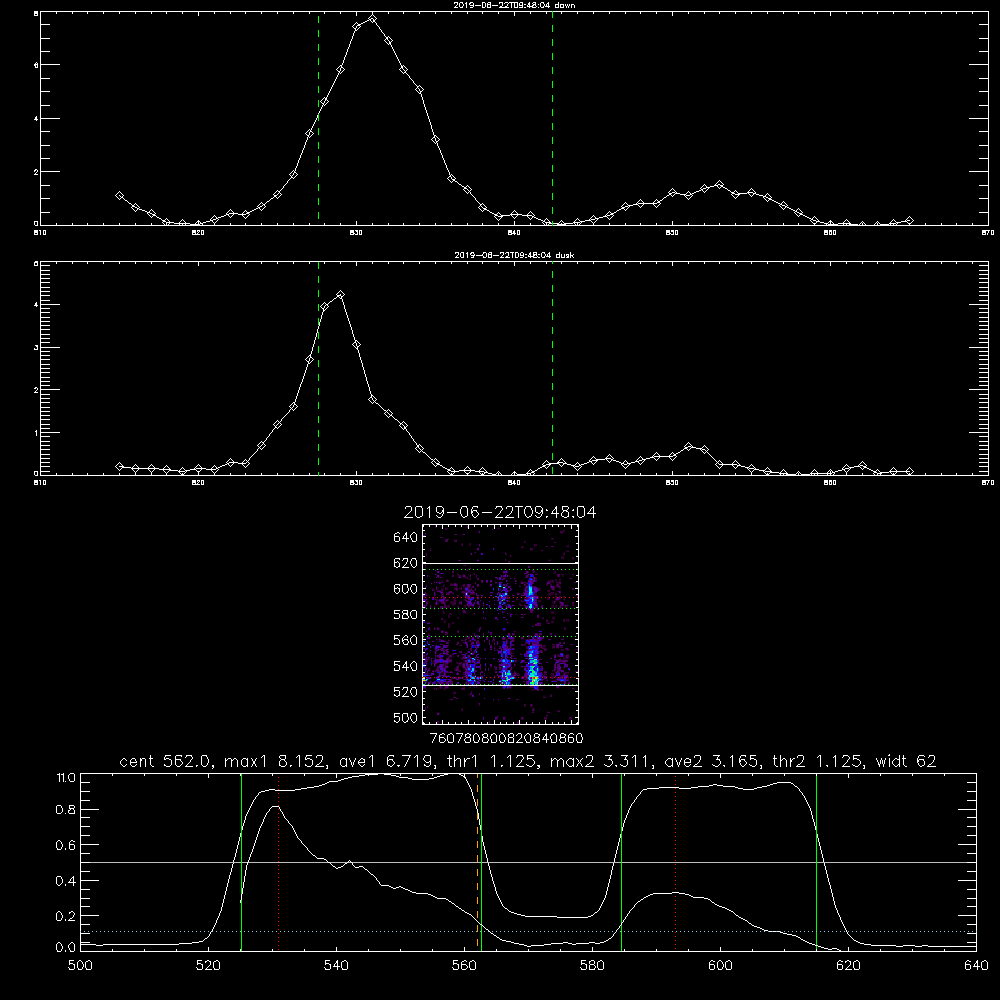The width and height of the screenshot is (1000, 1000).
Task: Click the dawn plot title text
Action: [514, 5]
